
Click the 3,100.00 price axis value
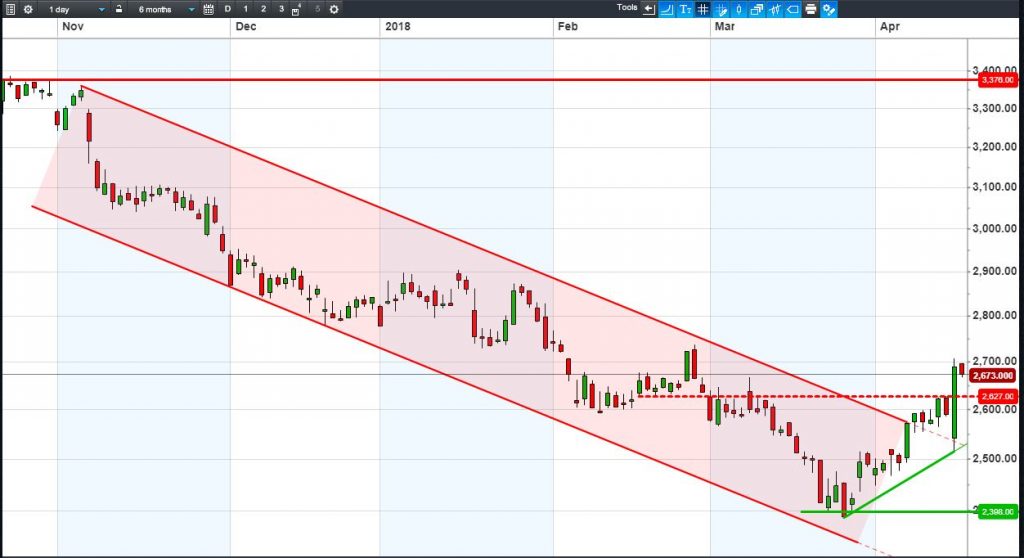pyautogui.click(x=994, y=187)
